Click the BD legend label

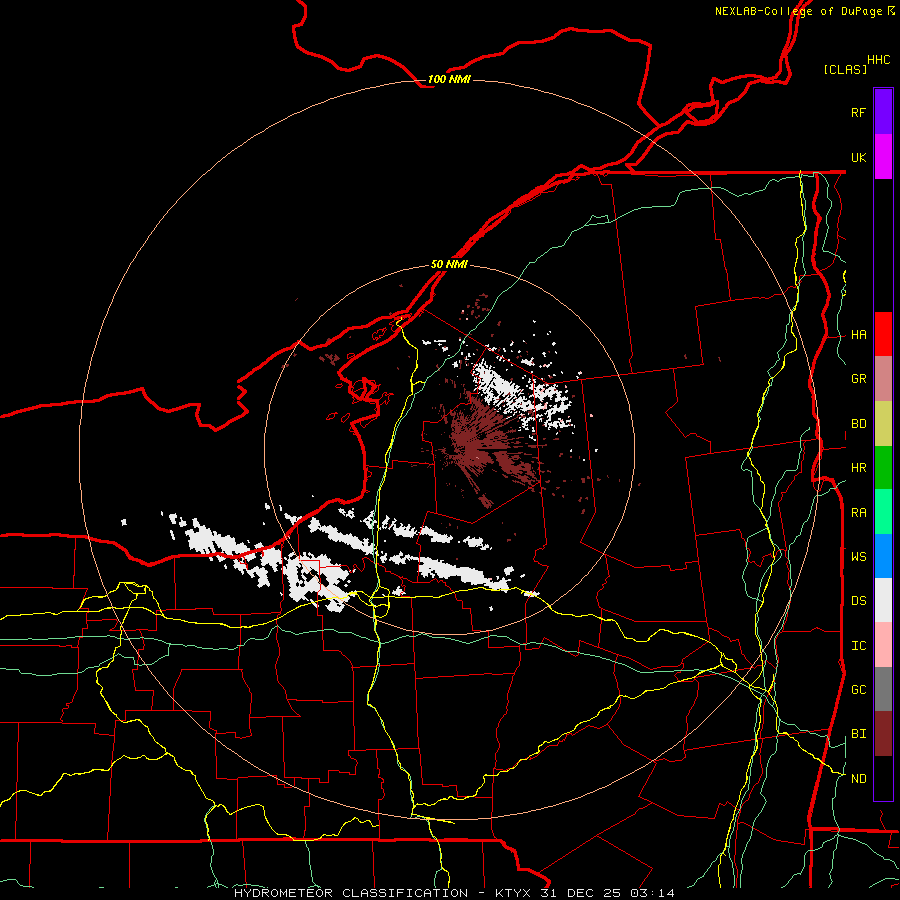[859, 424]
